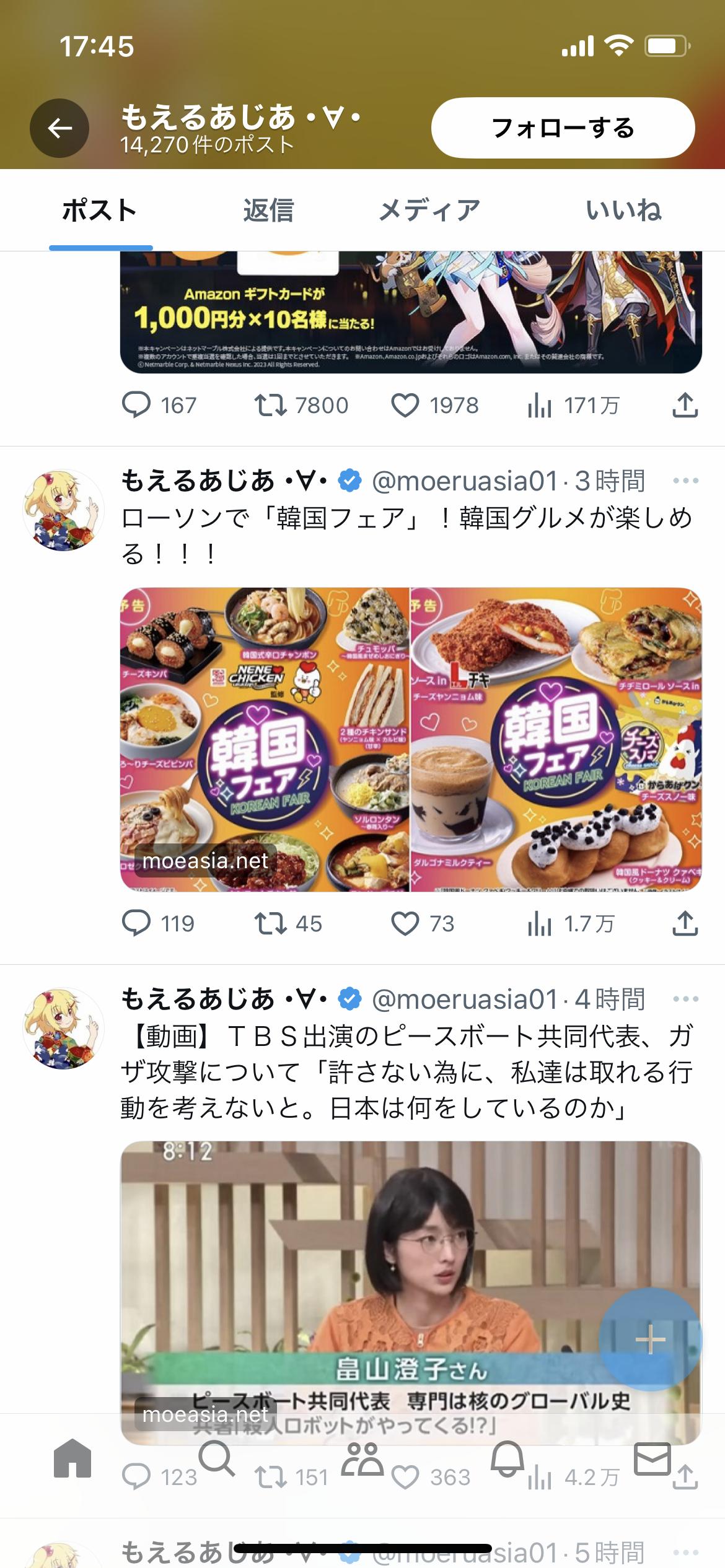Tap the フォローする follow button
Image resolution: width=725 pixels, height=1568 pixels.
pyautogui.click(x=563, y=128)
